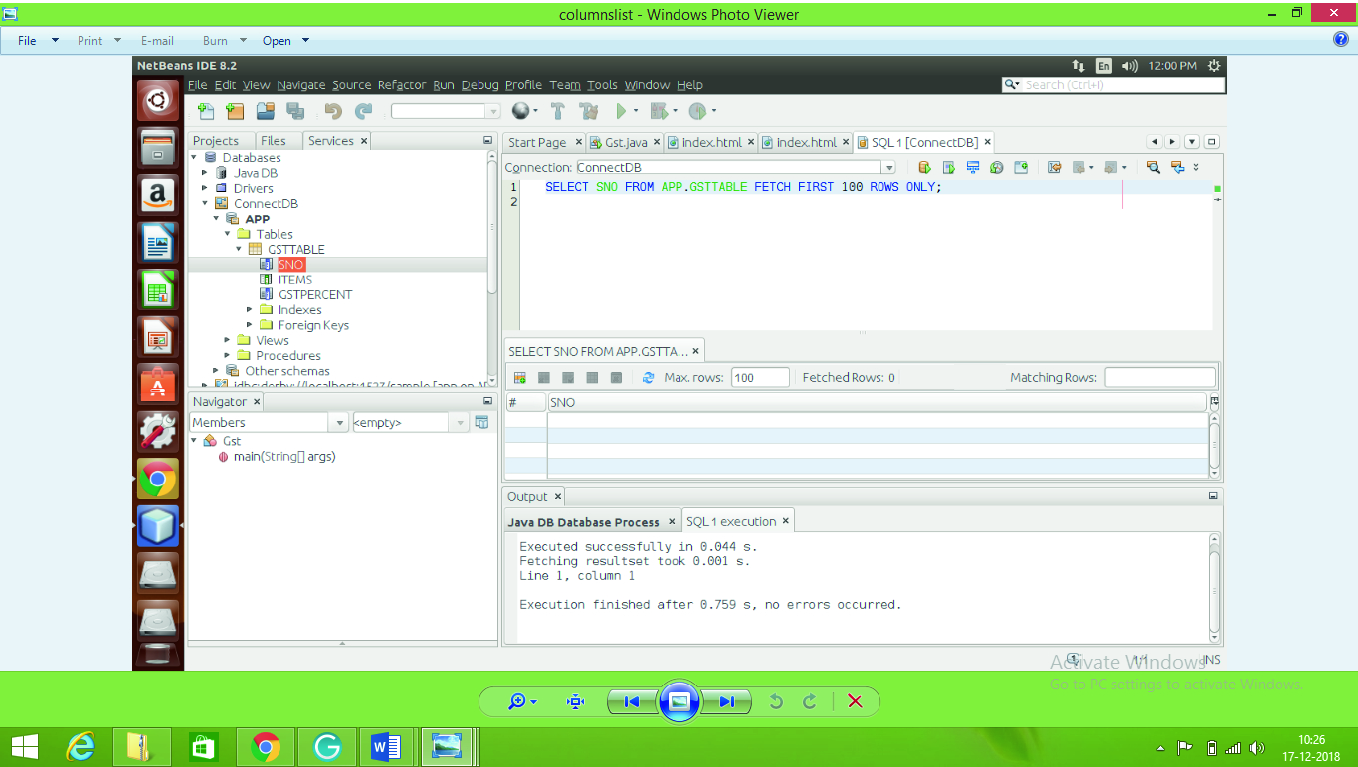
Task: Click the Refresh Records icon near Max. rows
Action: coord(648,378)
